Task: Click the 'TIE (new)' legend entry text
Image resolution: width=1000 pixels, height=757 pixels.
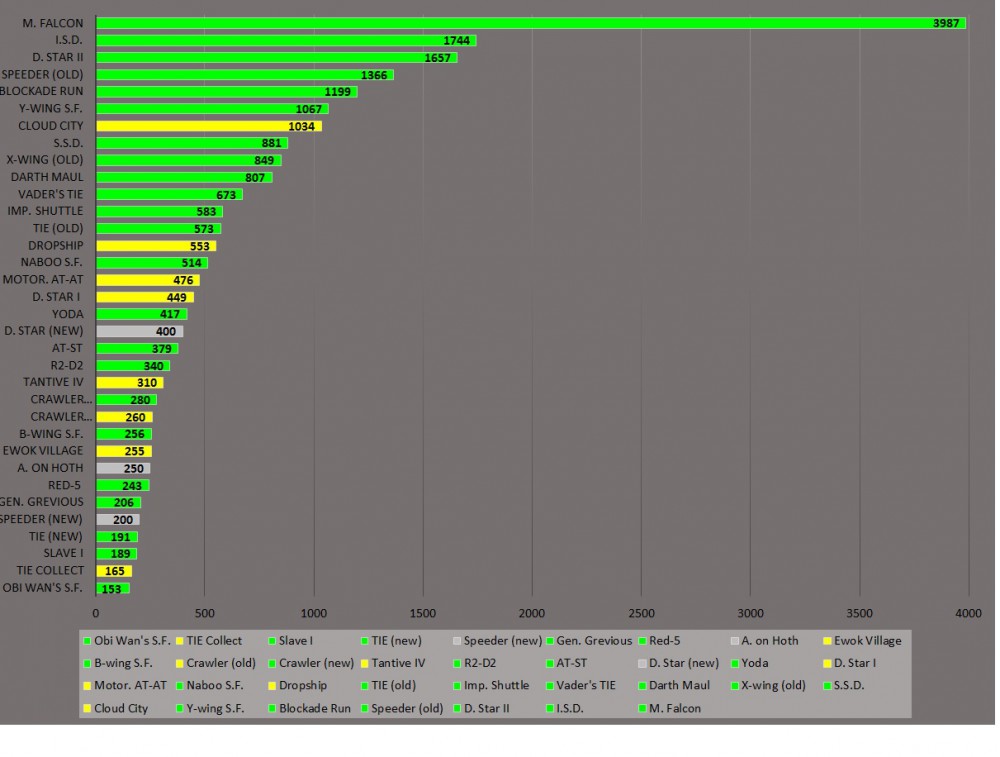Action: (396, 641)
